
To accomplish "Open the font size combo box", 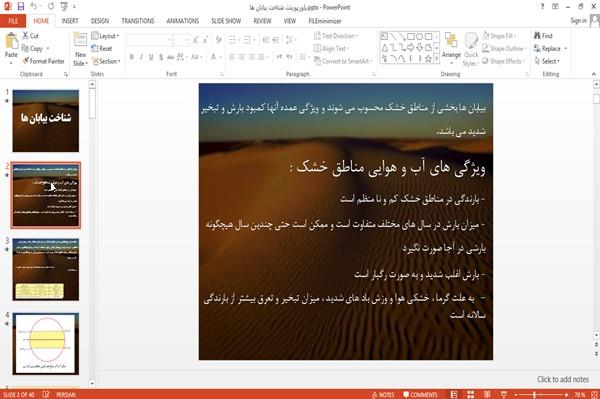I will [181, 40].
